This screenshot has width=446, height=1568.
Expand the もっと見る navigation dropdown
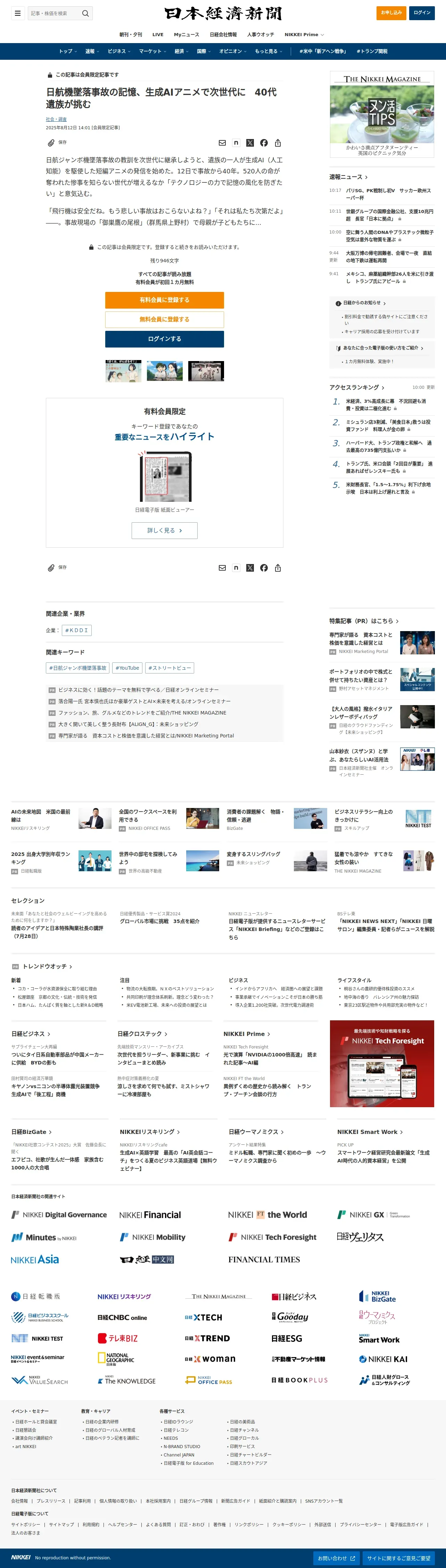point(269,51)
